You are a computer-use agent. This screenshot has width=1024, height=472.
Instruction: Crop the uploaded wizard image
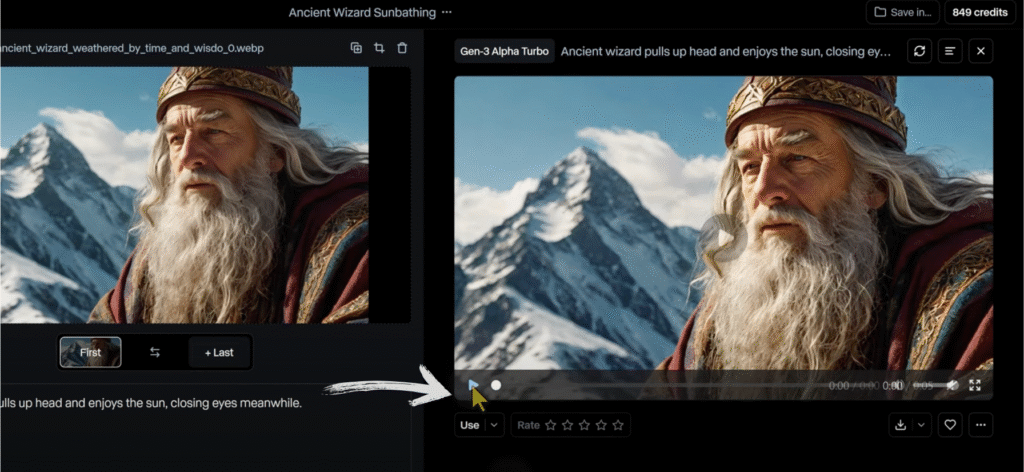point(379,48)
